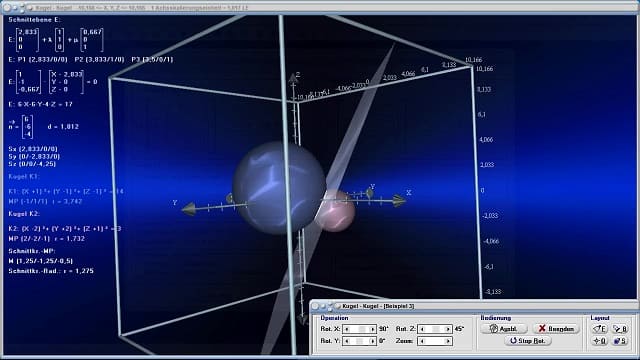Toggle the E layout icon button
The height and width of the screenshot is (360, 640).
tap(600, 329)
